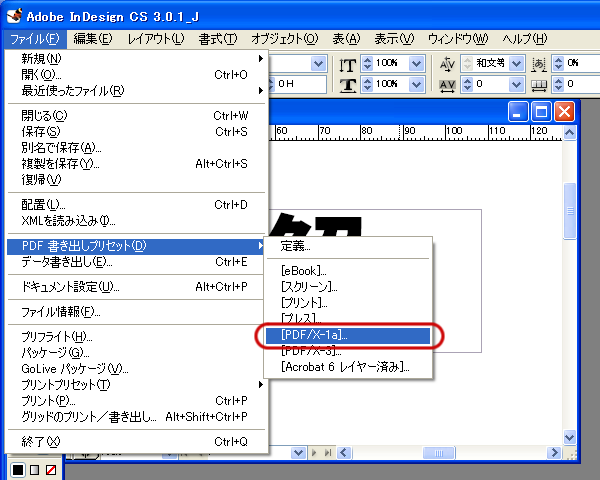
Task: Step the vertical scale 100% value
Action: tap(367, 64)
